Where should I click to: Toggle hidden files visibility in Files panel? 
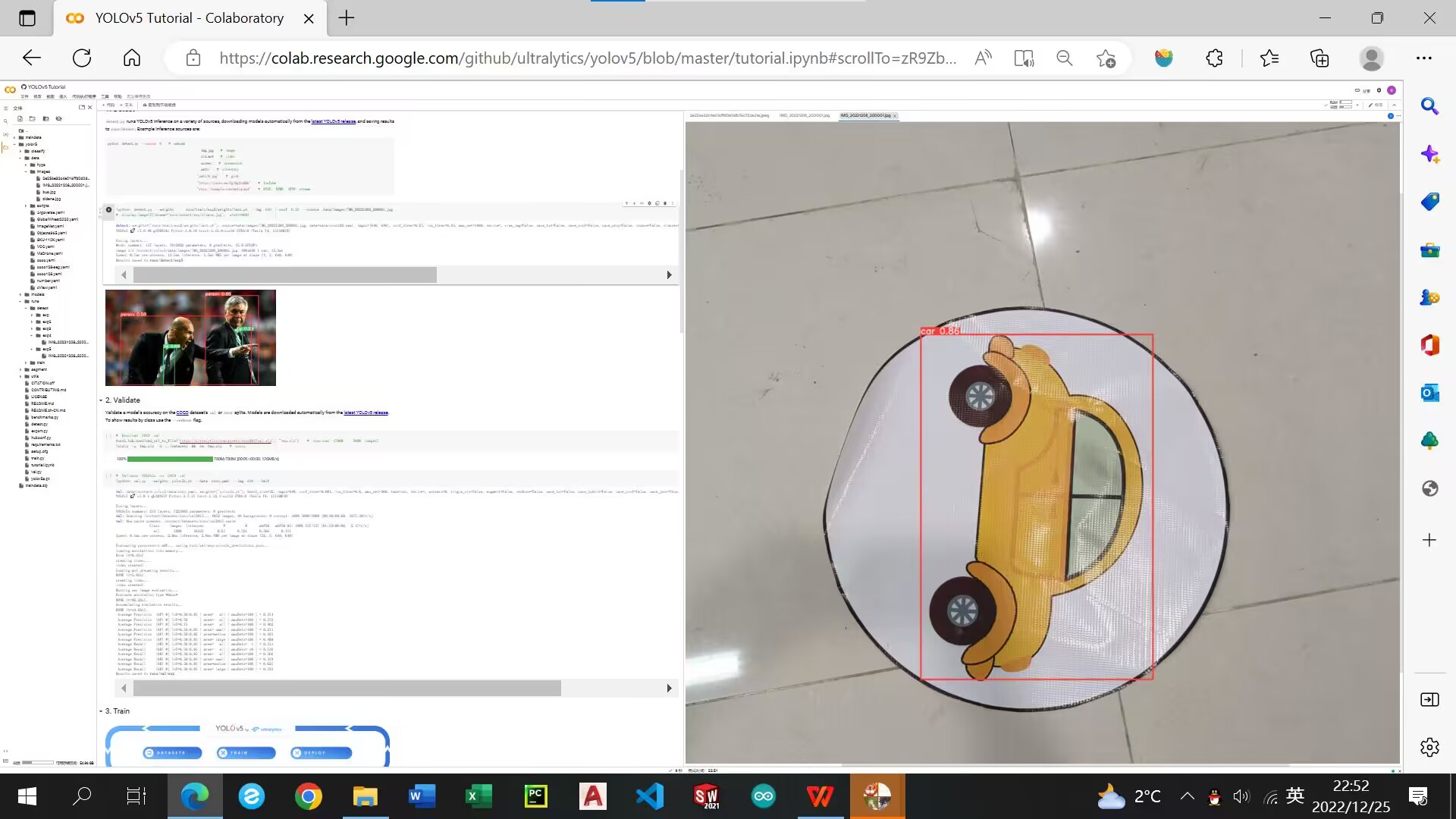pos(58,119)
